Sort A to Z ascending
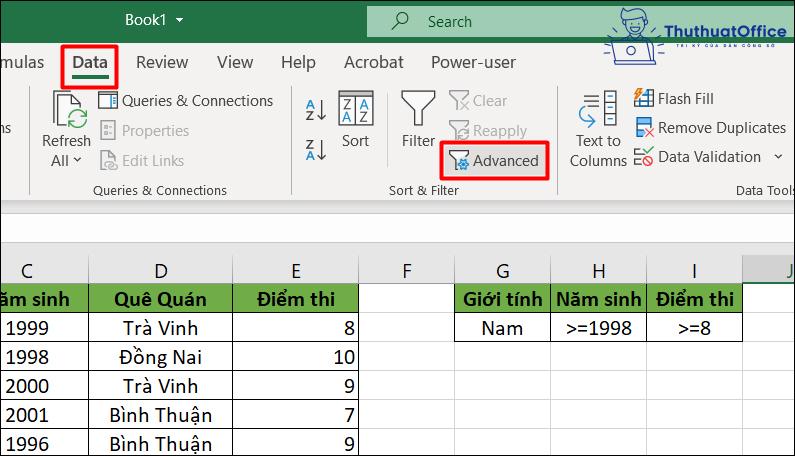The width and height of the screenshot is (795, 456). (315, 110)
